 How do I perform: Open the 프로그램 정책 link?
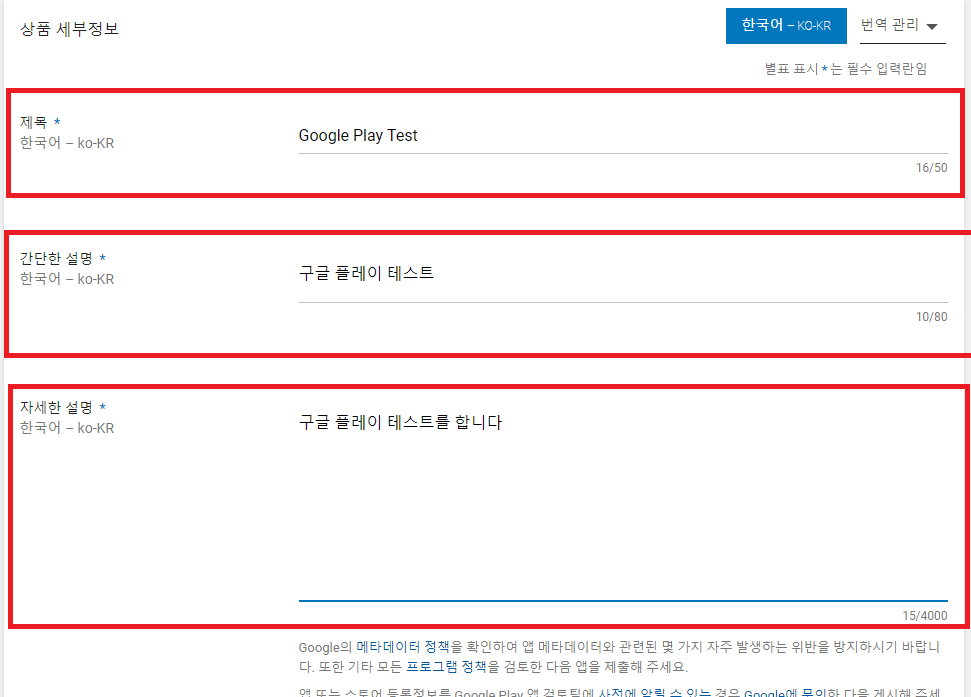tap(446, 667)
